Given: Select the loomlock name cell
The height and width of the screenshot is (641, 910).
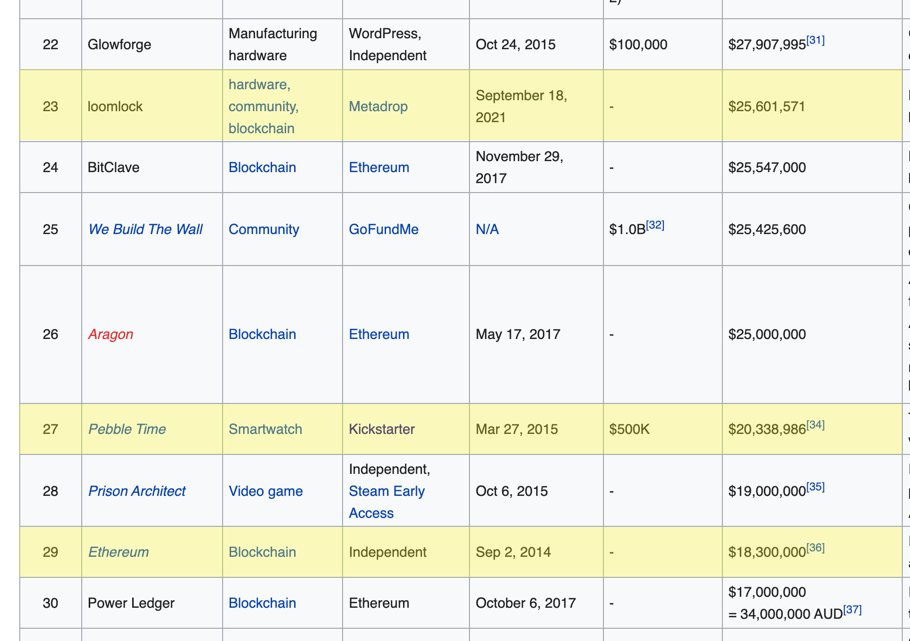Looking at the screenshot, I should pyautogui.click(x=152, y=106).
